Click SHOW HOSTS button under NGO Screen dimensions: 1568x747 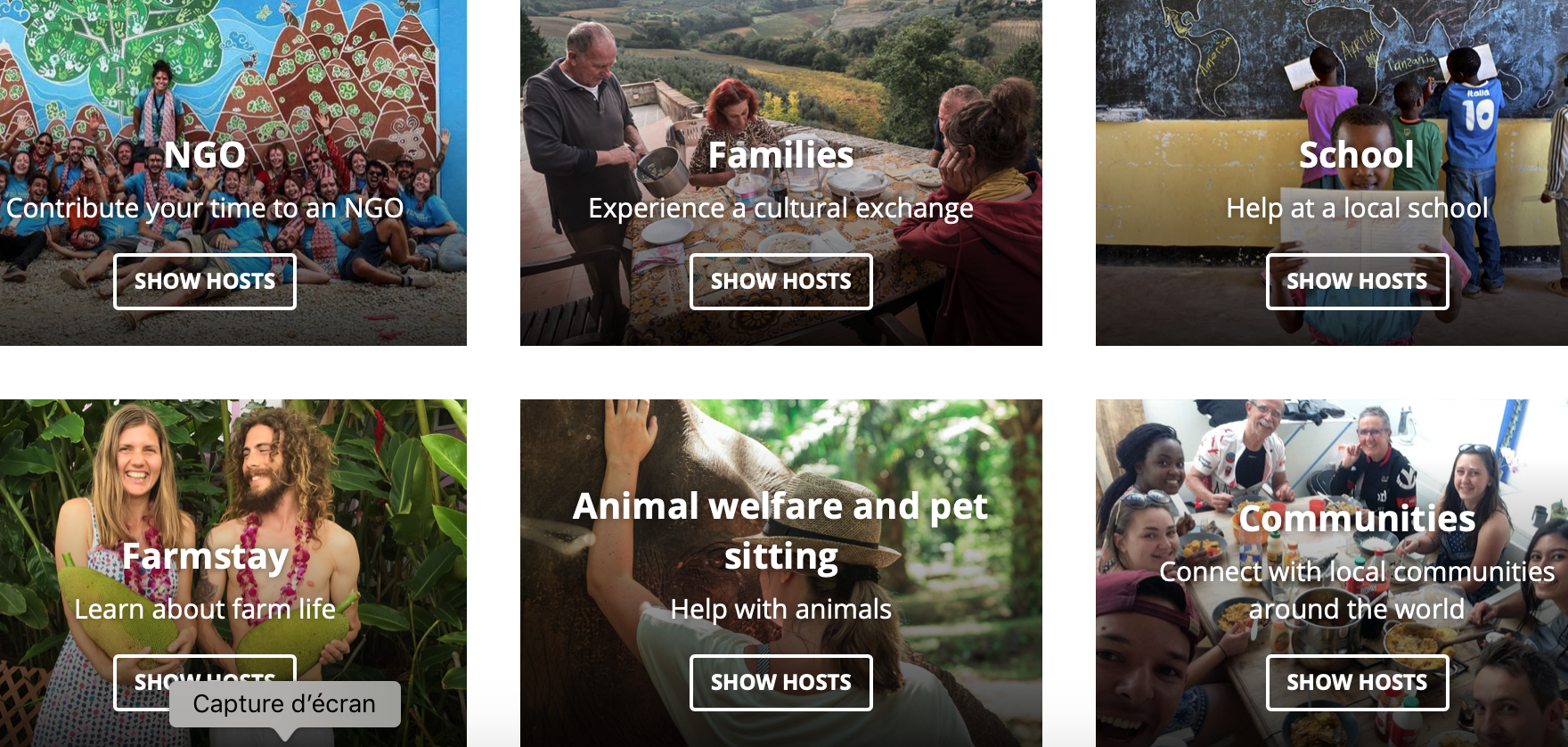[205, 282]
